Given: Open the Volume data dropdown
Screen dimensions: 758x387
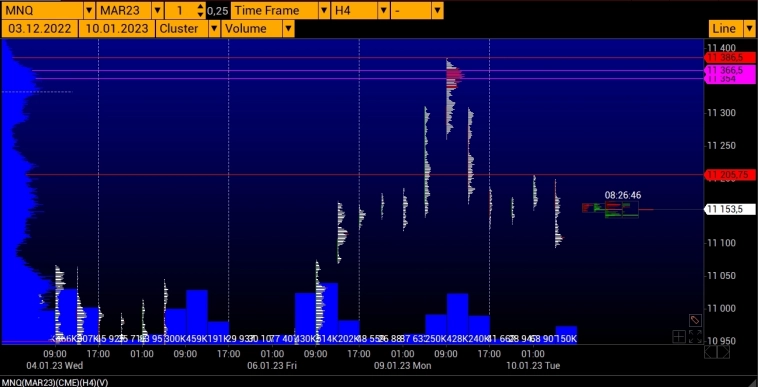Looking at the screenshot, I should point(288,29).
